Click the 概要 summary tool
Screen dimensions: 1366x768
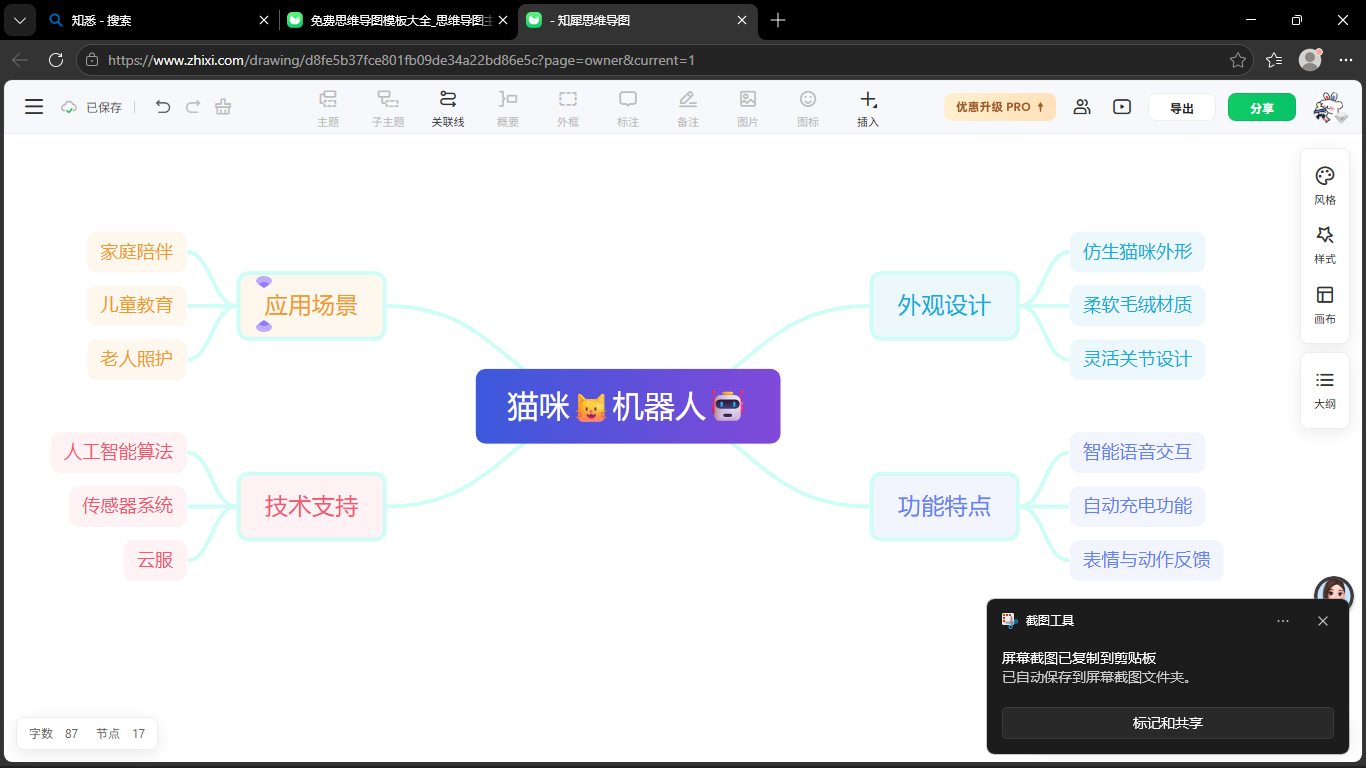click(x=508, y=108)
